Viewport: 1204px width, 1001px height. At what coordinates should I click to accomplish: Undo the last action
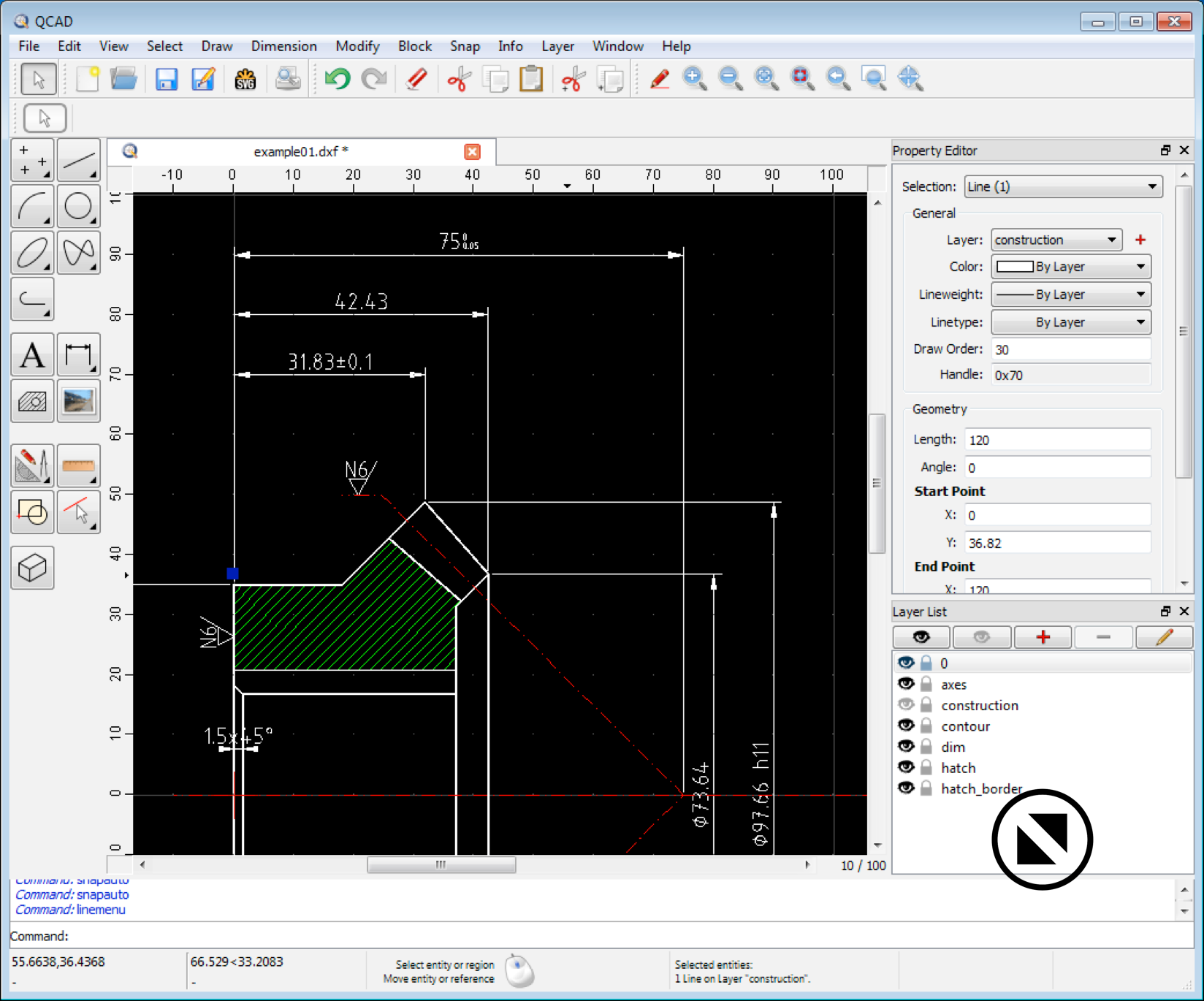[337, 78]
